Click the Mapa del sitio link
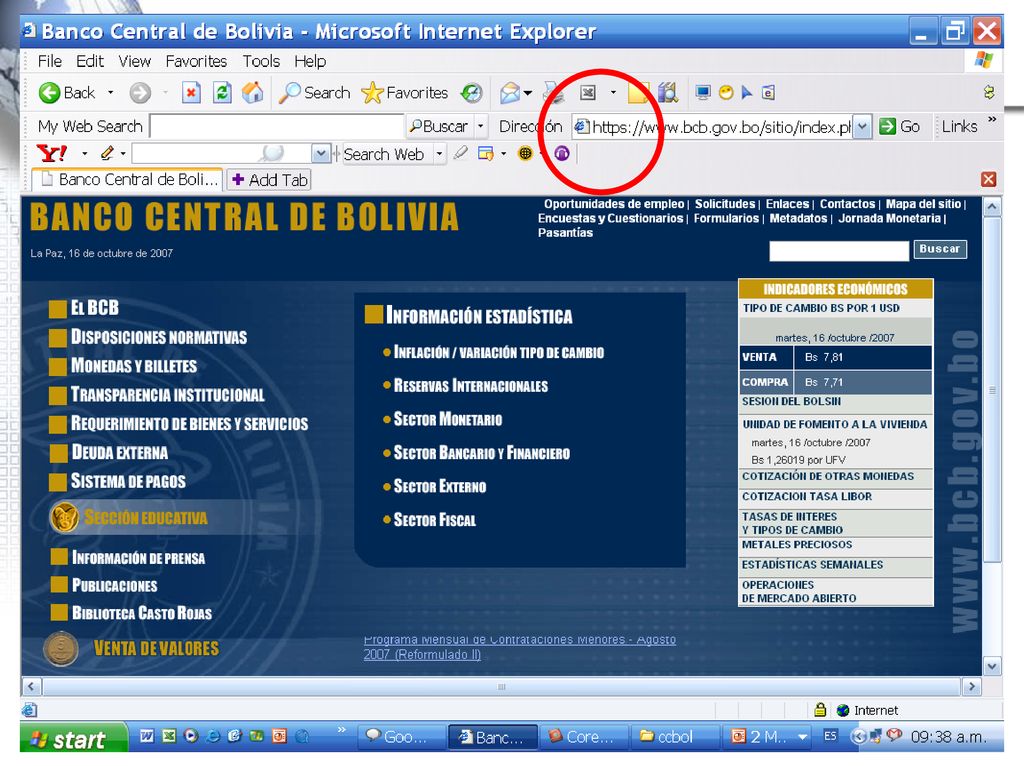This screenshot has height=766, width=1024. 923,204
